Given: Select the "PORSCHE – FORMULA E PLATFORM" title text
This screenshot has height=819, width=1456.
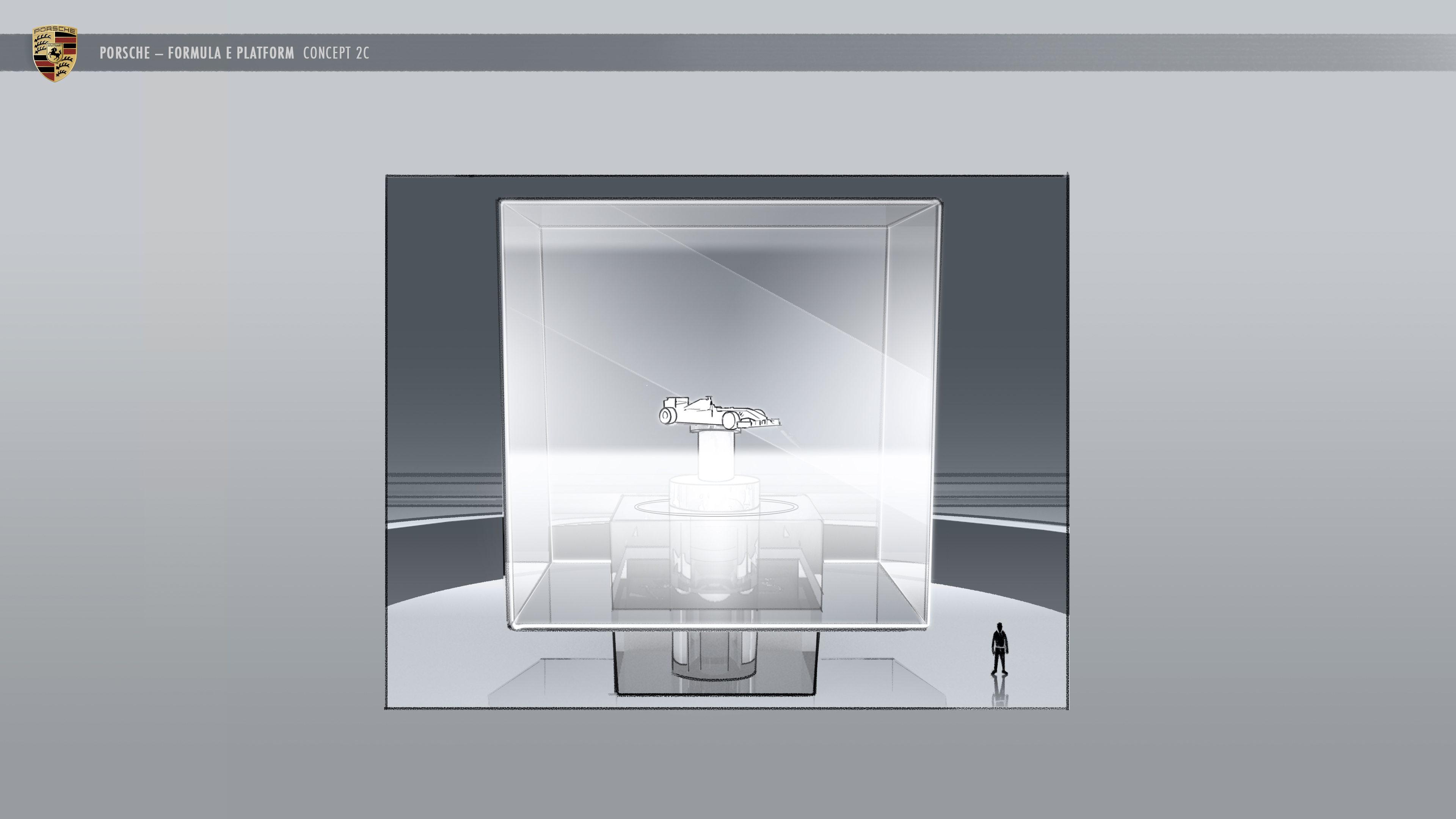Looking at the screenshot, I should click(x=197, y=53).
